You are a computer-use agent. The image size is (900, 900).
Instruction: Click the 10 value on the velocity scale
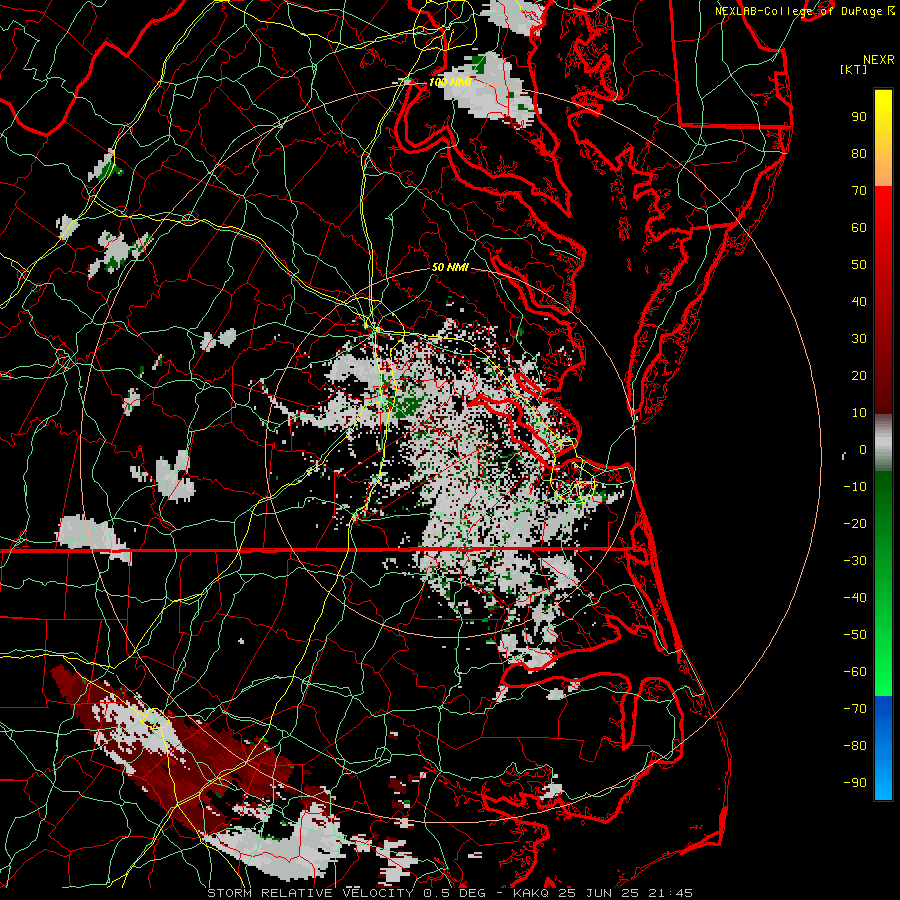click(x=859, y=413)
